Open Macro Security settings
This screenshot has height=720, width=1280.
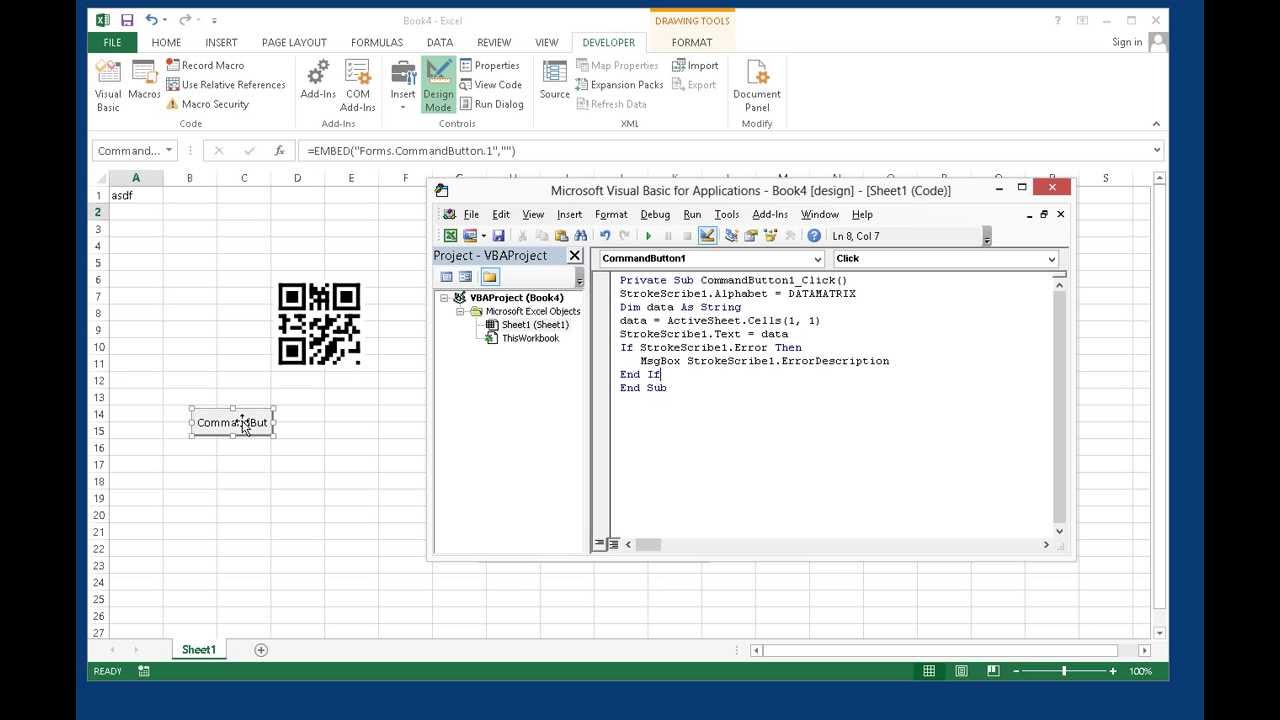207,104
